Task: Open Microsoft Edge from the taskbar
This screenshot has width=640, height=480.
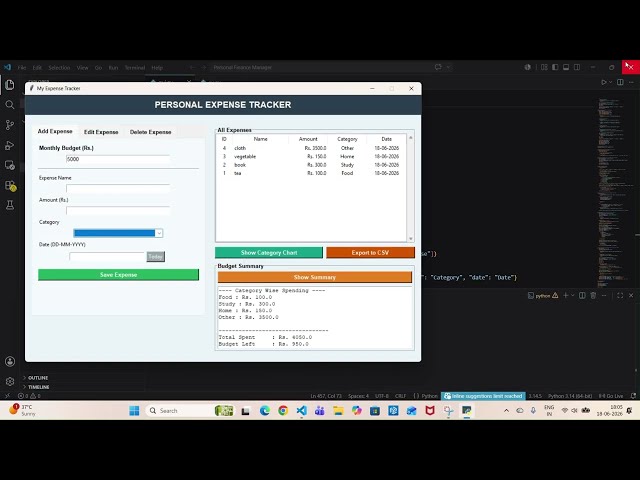Action: click(x=265, y=411)
